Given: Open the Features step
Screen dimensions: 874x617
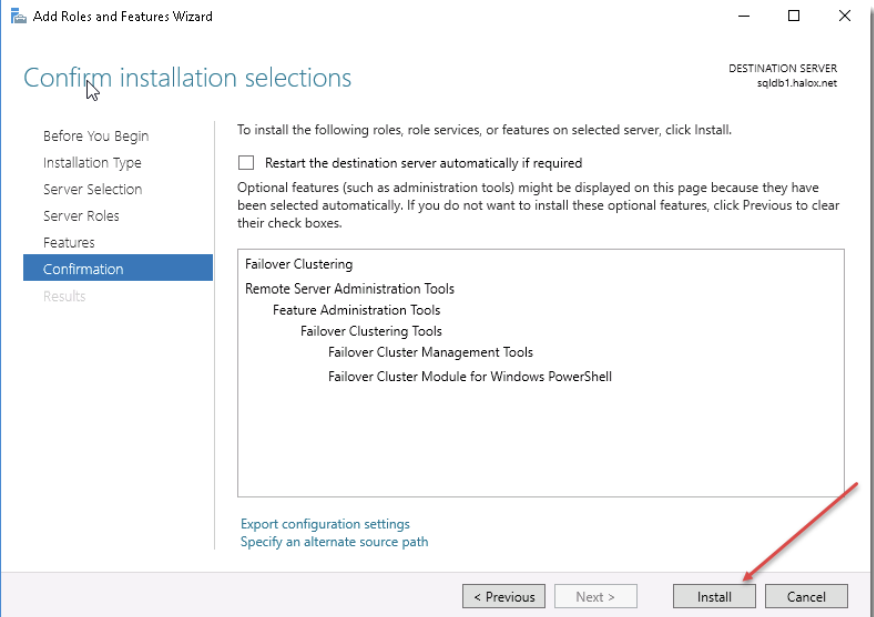Looking at the screenshot, I should [69, 242].
